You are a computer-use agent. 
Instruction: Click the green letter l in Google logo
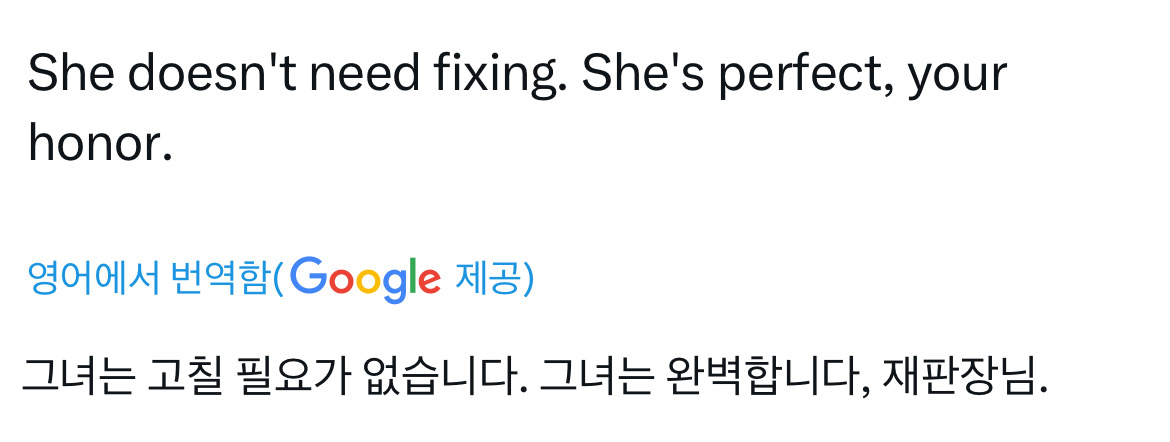pyautogui.click(x=411, y=276)
